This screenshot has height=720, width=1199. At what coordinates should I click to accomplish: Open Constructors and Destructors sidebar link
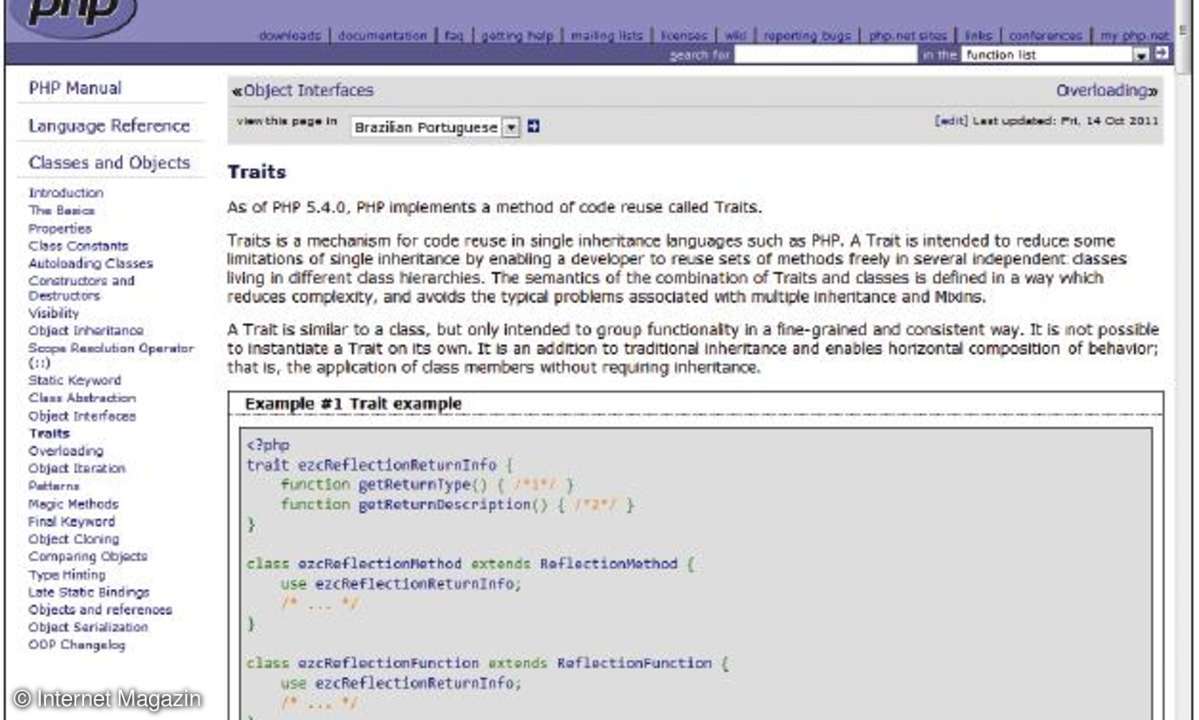tap(81, 288)
